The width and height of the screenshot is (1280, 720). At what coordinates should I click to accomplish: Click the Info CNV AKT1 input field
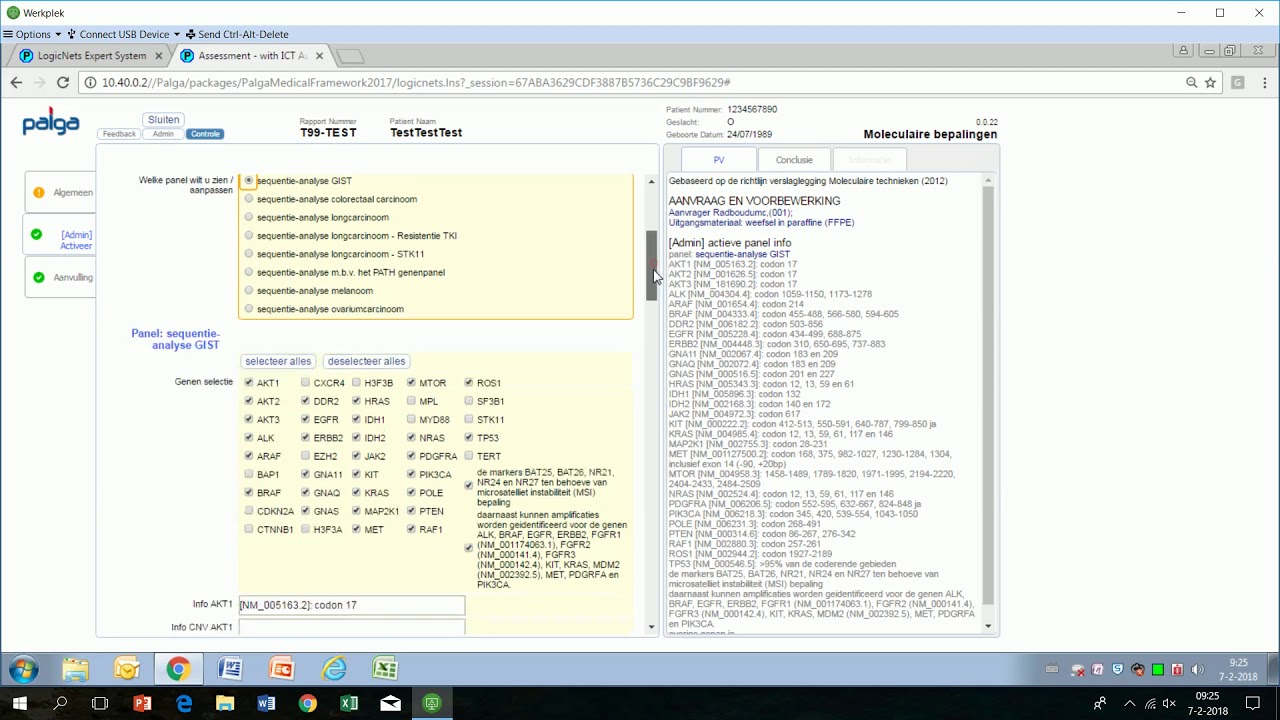[352, 627]
